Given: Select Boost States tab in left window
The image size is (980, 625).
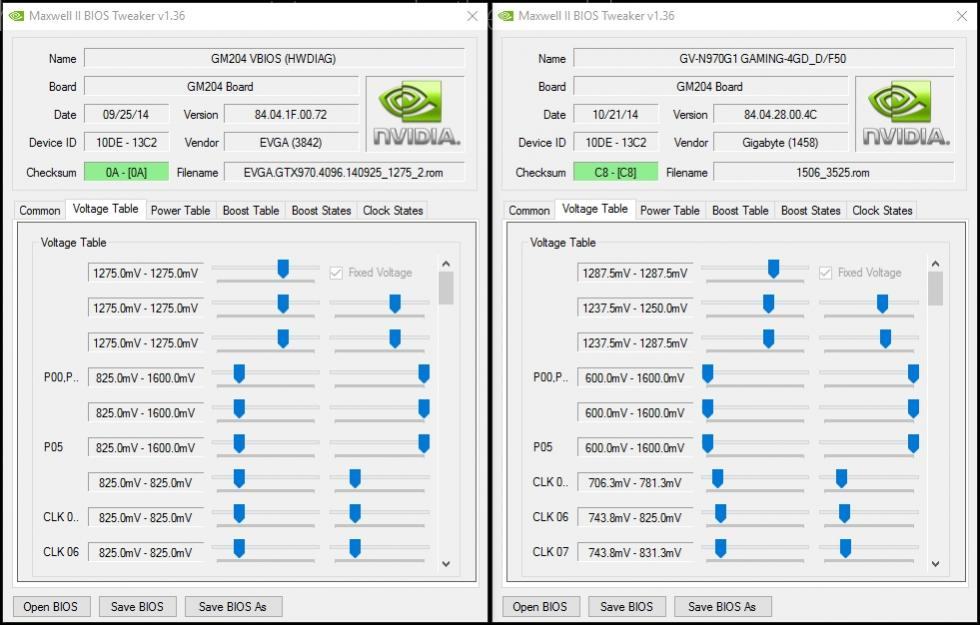Looking at the screenshot, I should (x=321, y=211).
